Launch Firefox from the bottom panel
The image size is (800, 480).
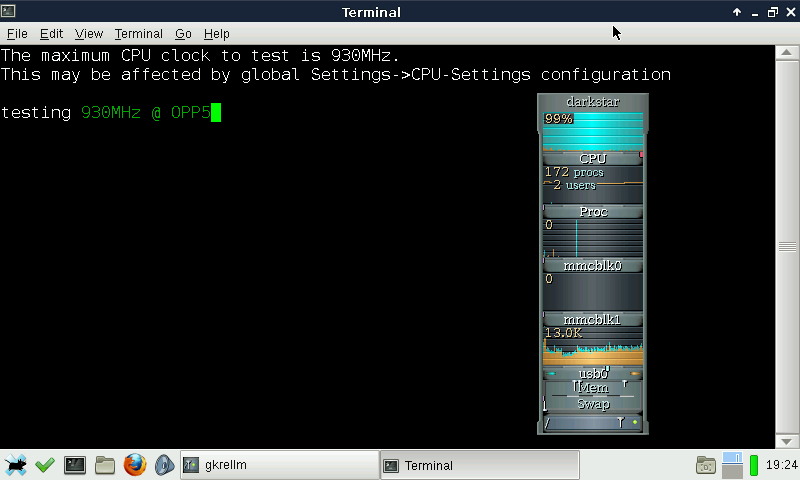coord(135,465)
